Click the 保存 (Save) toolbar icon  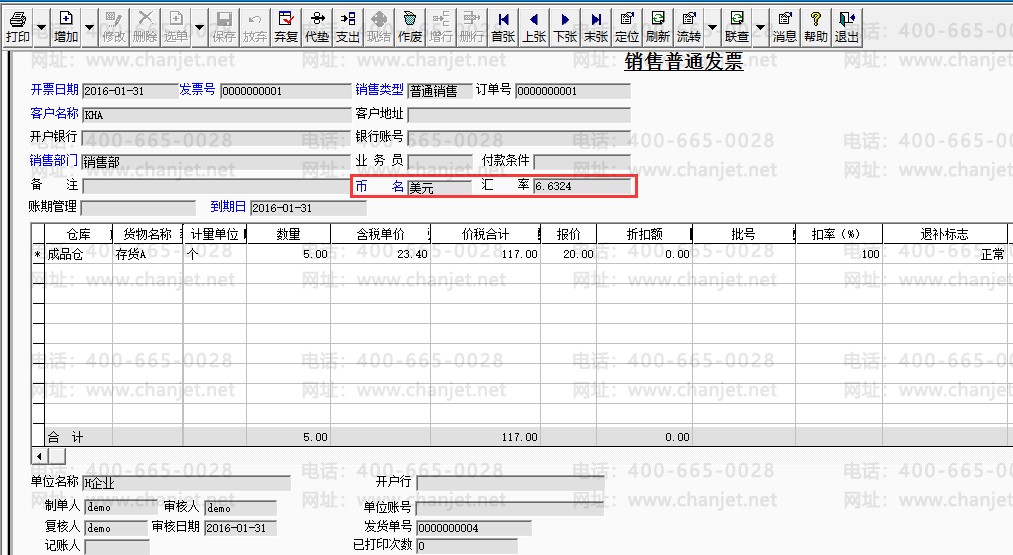tap(224, 27)
